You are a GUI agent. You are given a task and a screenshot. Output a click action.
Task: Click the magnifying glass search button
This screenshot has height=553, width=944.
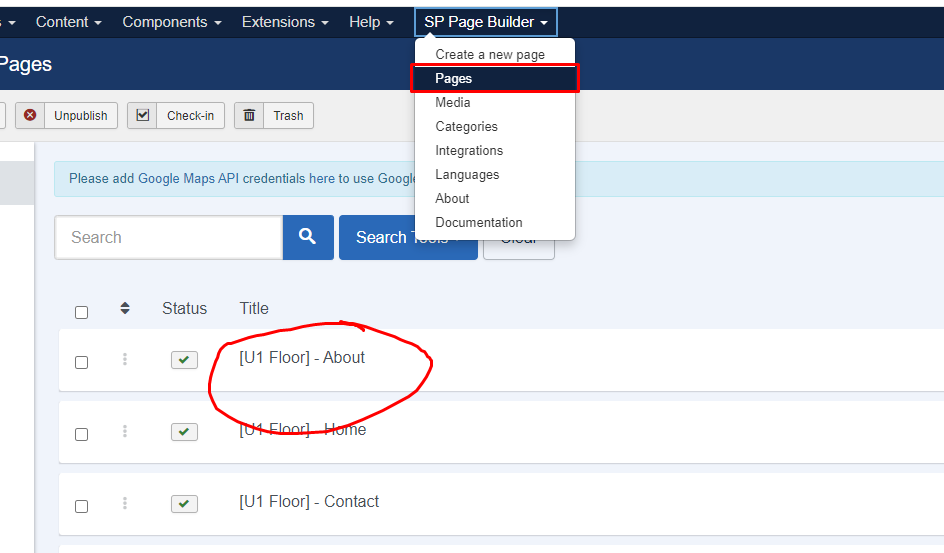pos(308,237)
